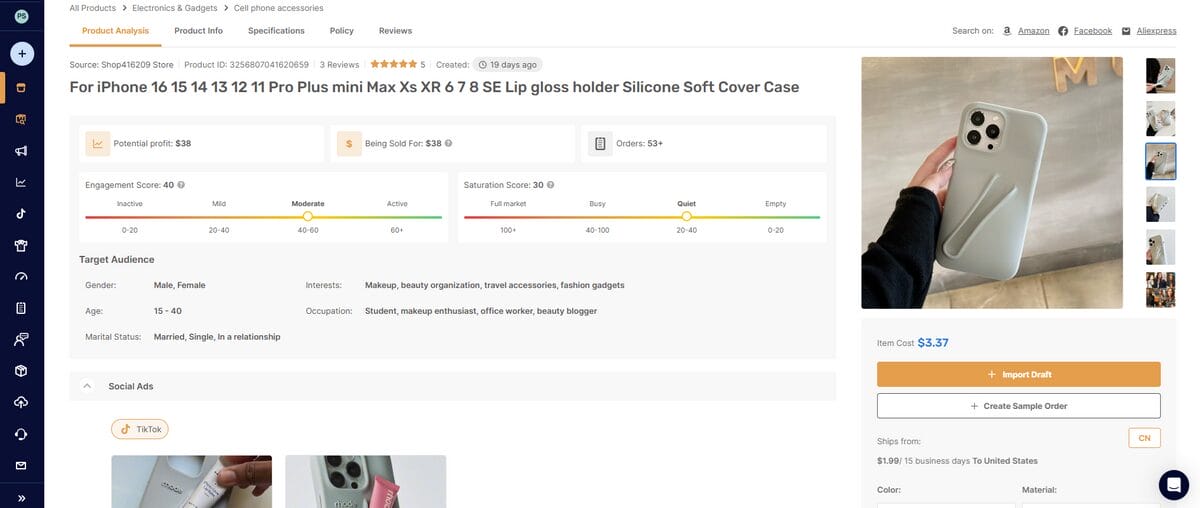This screenshot has height=508, width=1200.
Task: Click the t-shirt icon in sidebar
Action: (x=21, y=245)
